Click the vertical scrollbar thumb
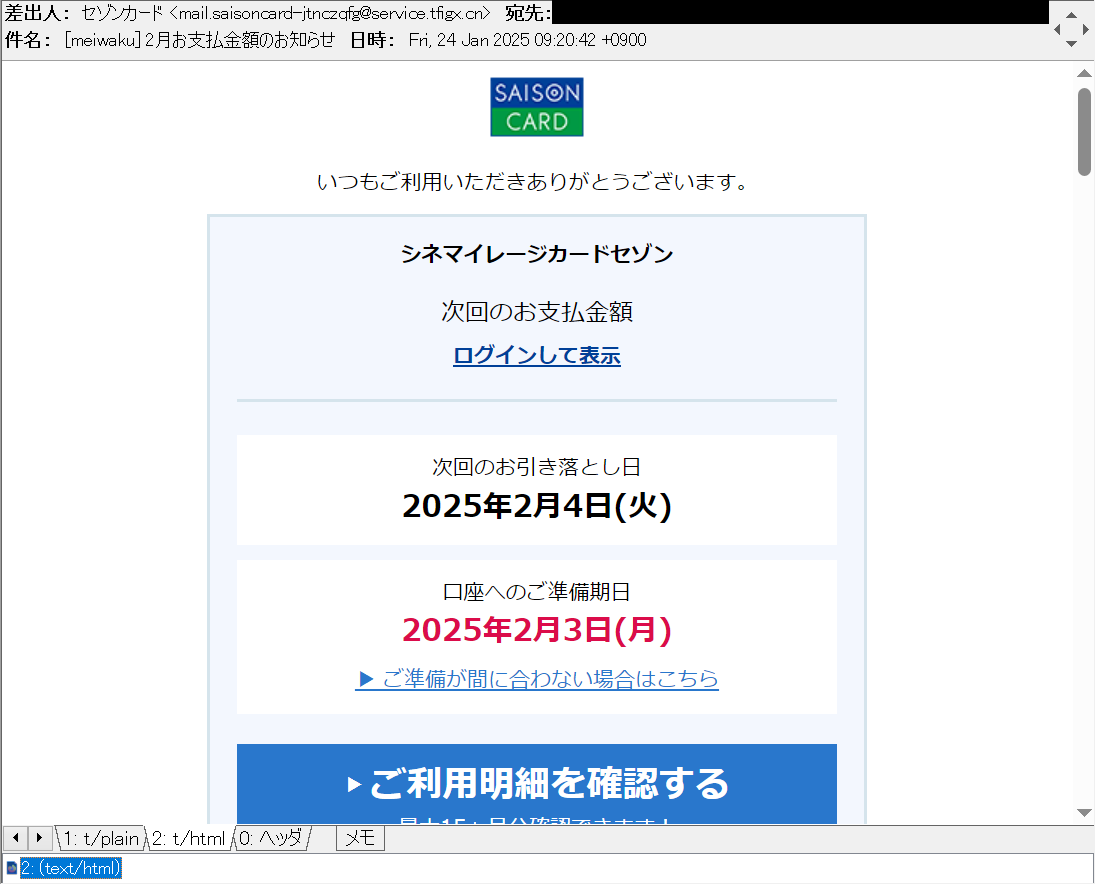The height and width of the screenshot is (885, 1096). (x=1084, y=131)
